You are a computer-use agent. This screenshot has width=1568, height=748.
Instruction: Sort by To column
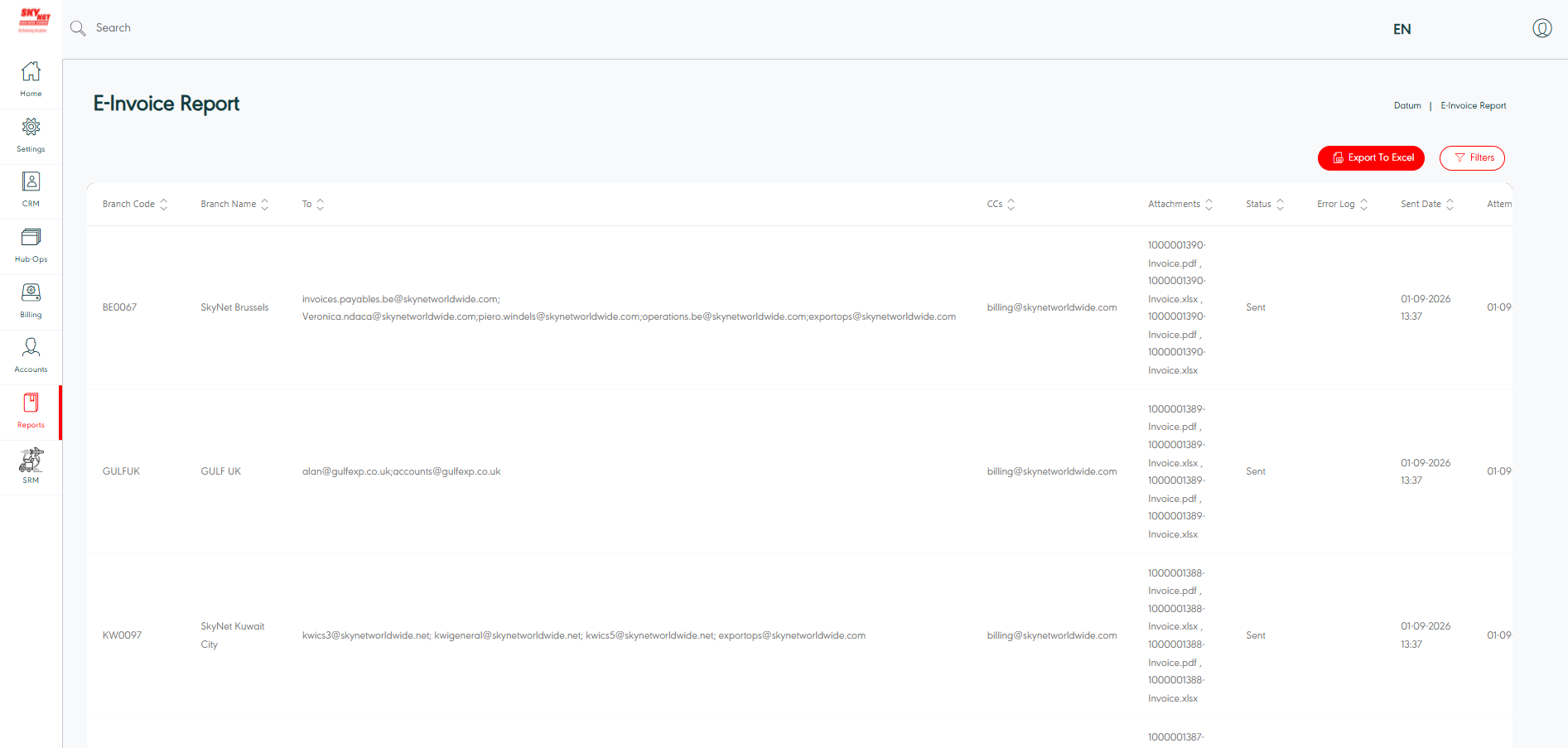click(321, 205)
